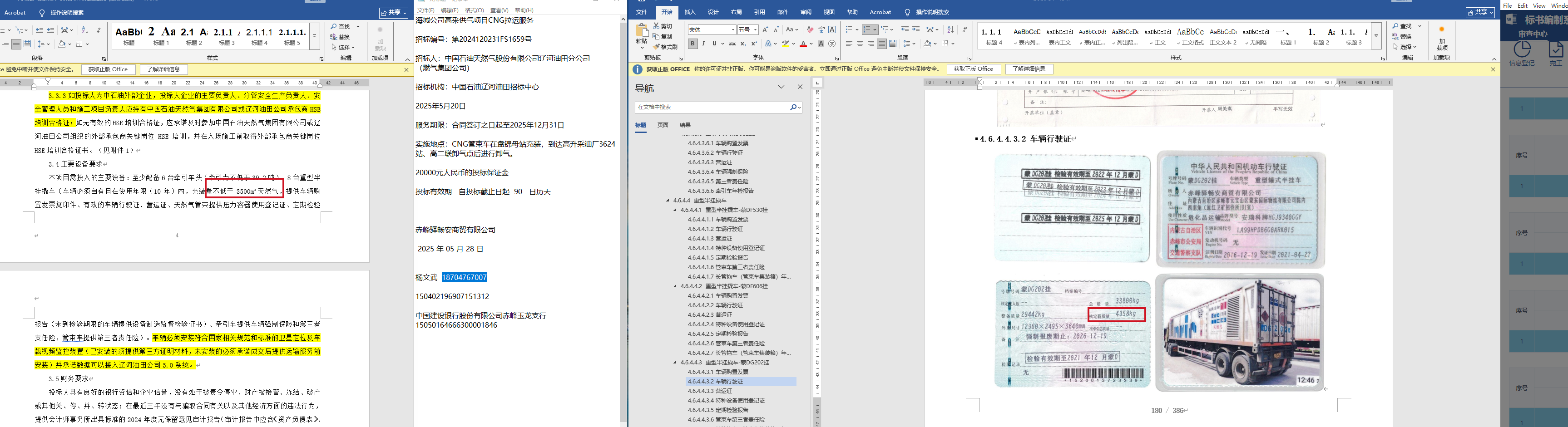Image resolution: width=1568 pixels, height=427 pixels.
Task: Apply 标题 1 style in left Word gallery
Action: click(x=161, y=36)
